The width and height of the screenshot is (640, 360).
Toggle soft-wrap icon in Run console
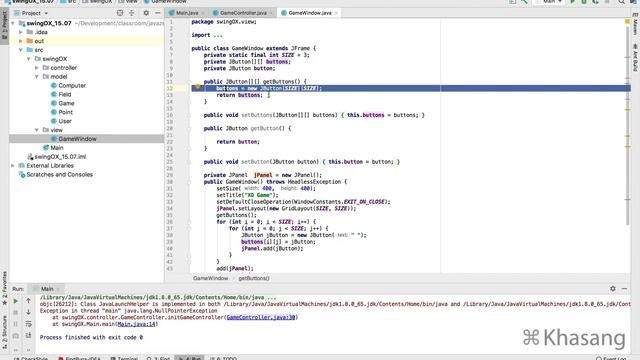(x=28, y=324)
